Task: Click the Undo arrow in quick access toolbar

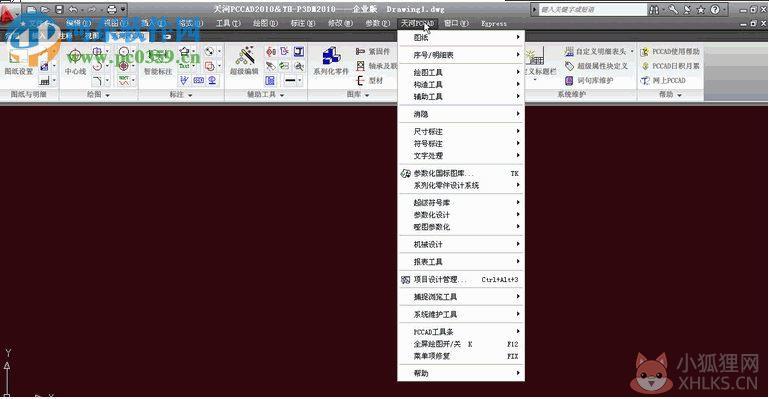Action: pyautogui.click(x=73, y=9)
